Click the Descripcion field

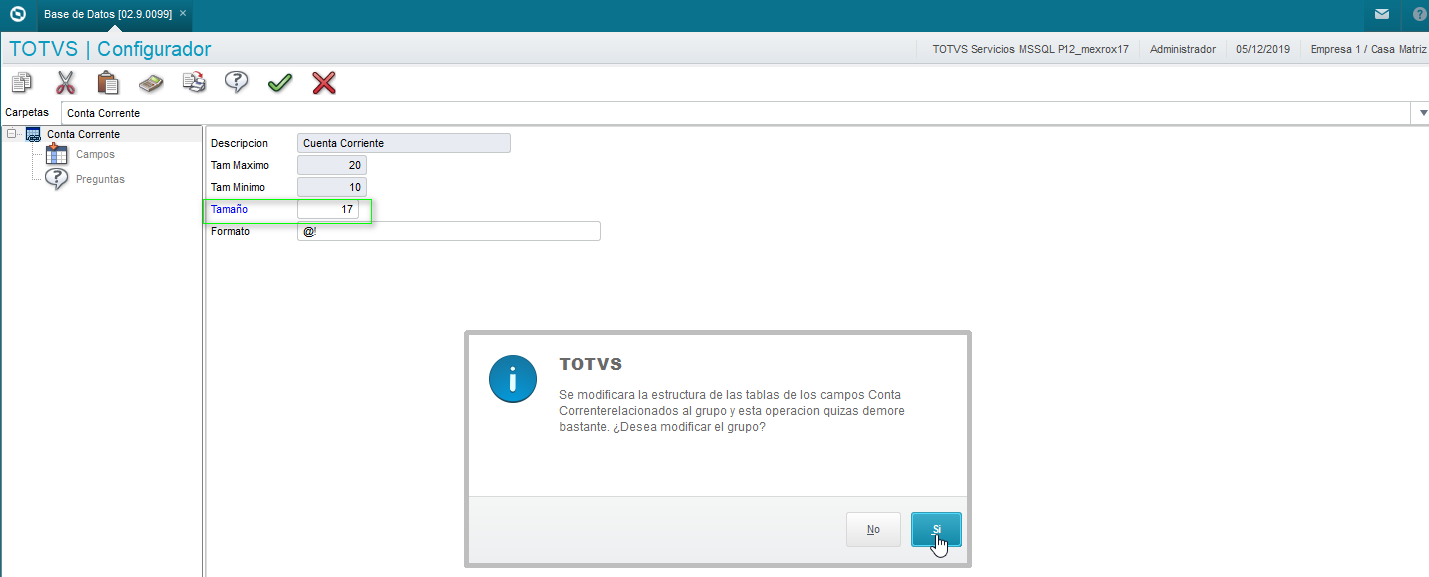[x=404, y=143]
